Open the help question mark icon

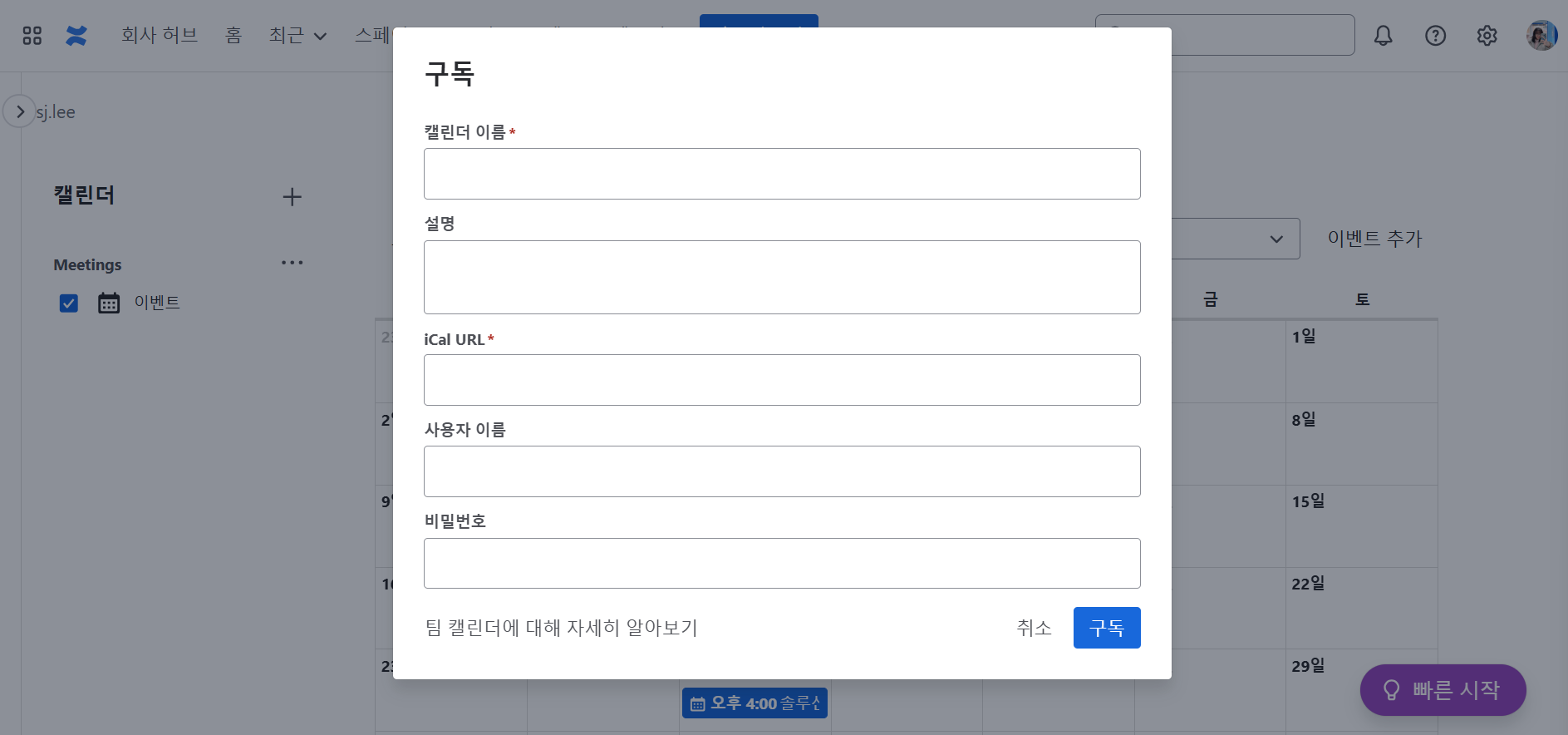click(1435, 36)
